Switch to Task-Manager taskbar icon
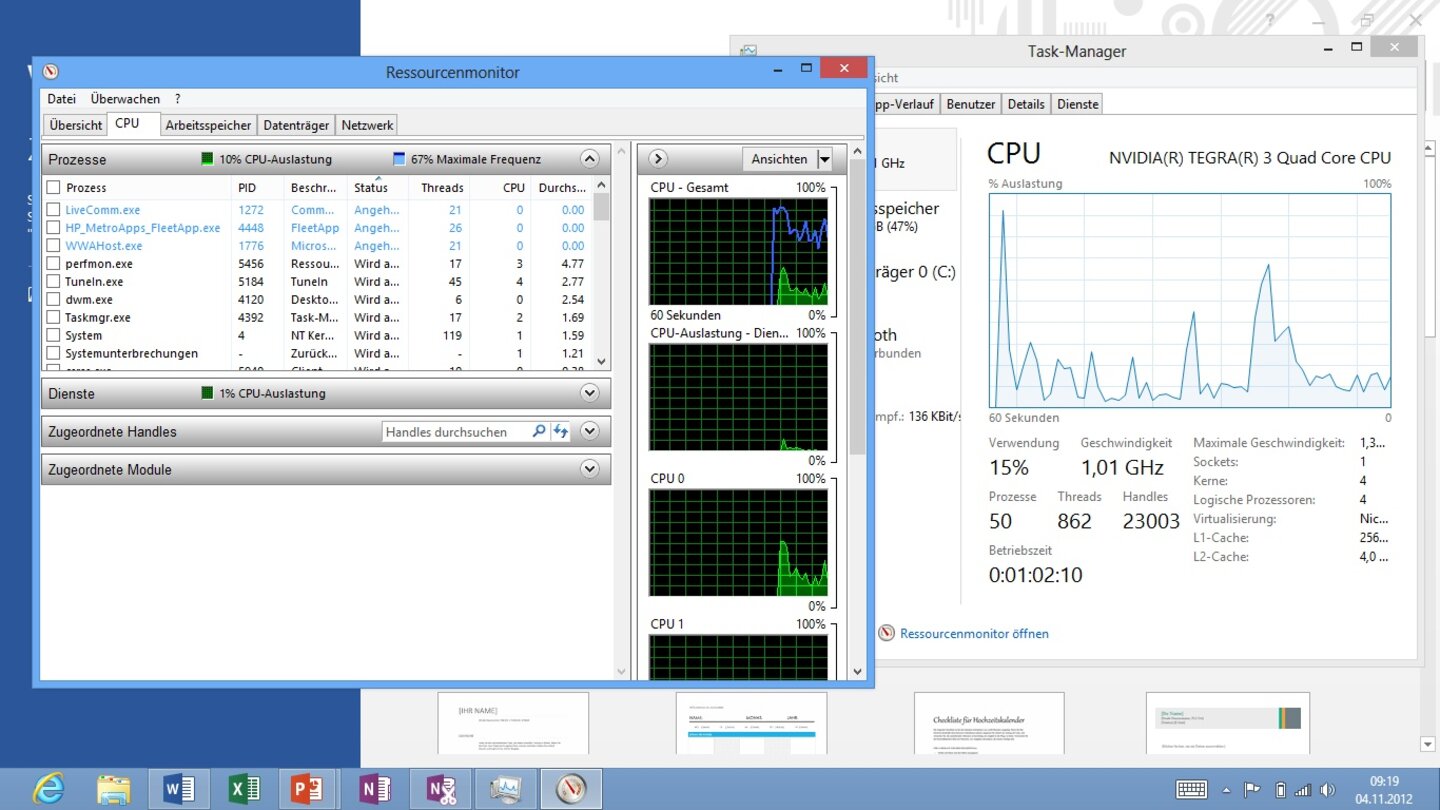This screenshot has width=1440, height=810. pos(506,789)
